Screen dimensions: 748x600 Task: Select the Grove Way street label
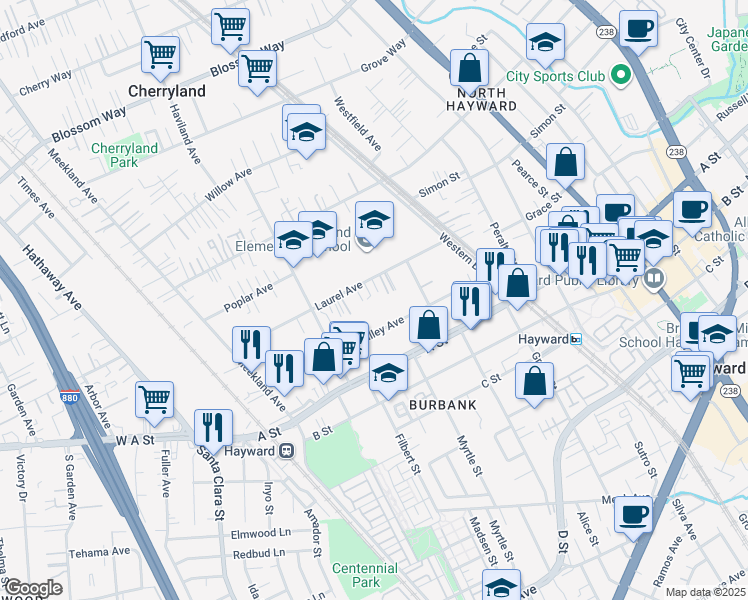383,55
